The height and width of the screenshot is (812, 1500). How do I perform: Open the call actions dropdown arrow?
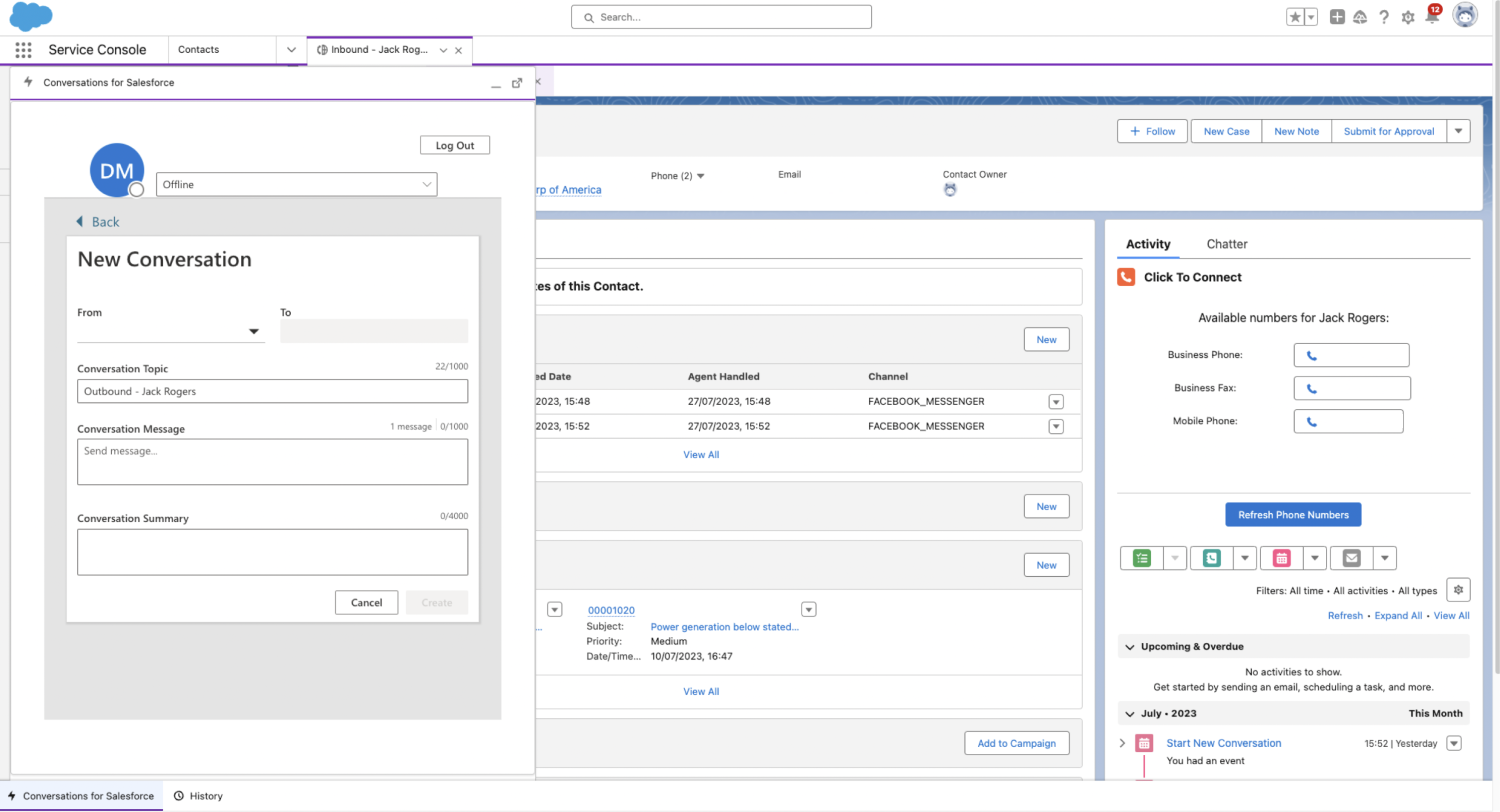(x=1245, y=558)
